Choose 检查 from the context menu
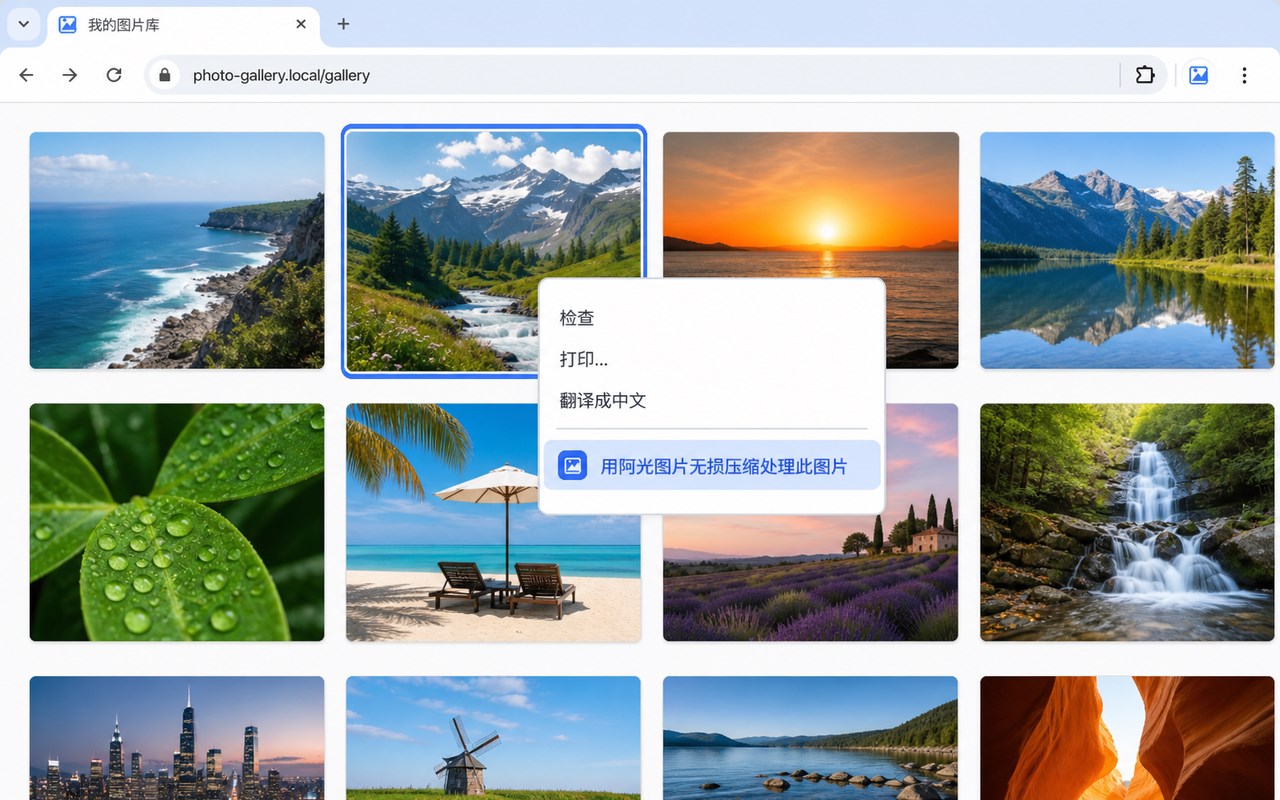The height and width of the screenshot is (800, 1280). (x=711, y=318)
